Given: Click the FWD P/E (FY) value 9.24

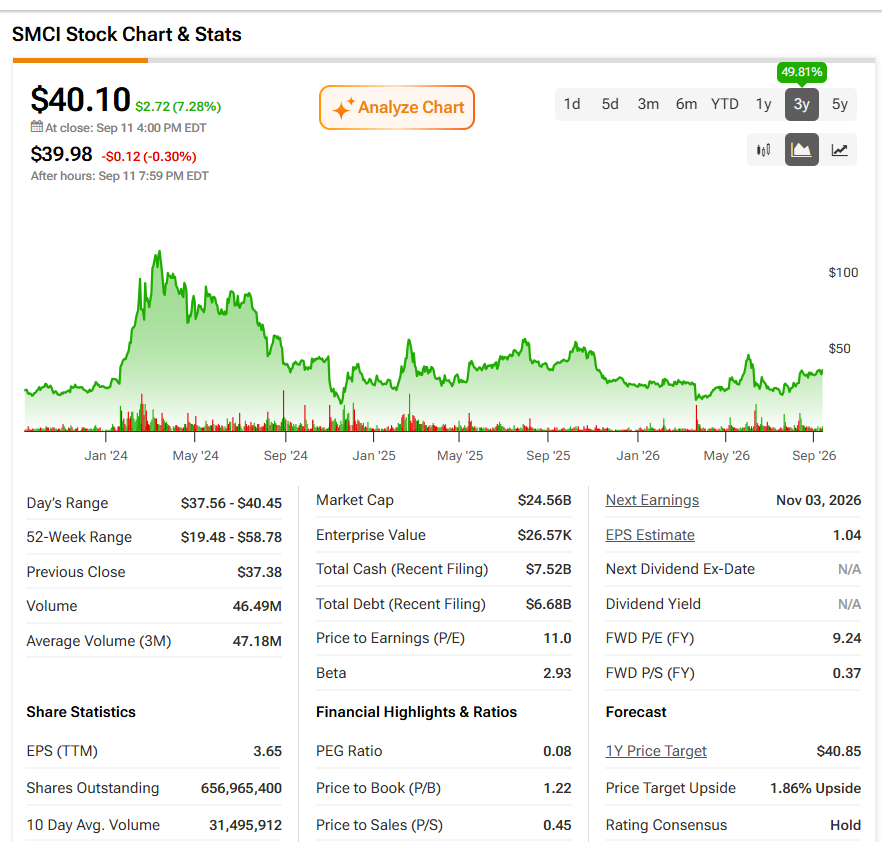Looking at the screenshot, I should click(847, 638).
